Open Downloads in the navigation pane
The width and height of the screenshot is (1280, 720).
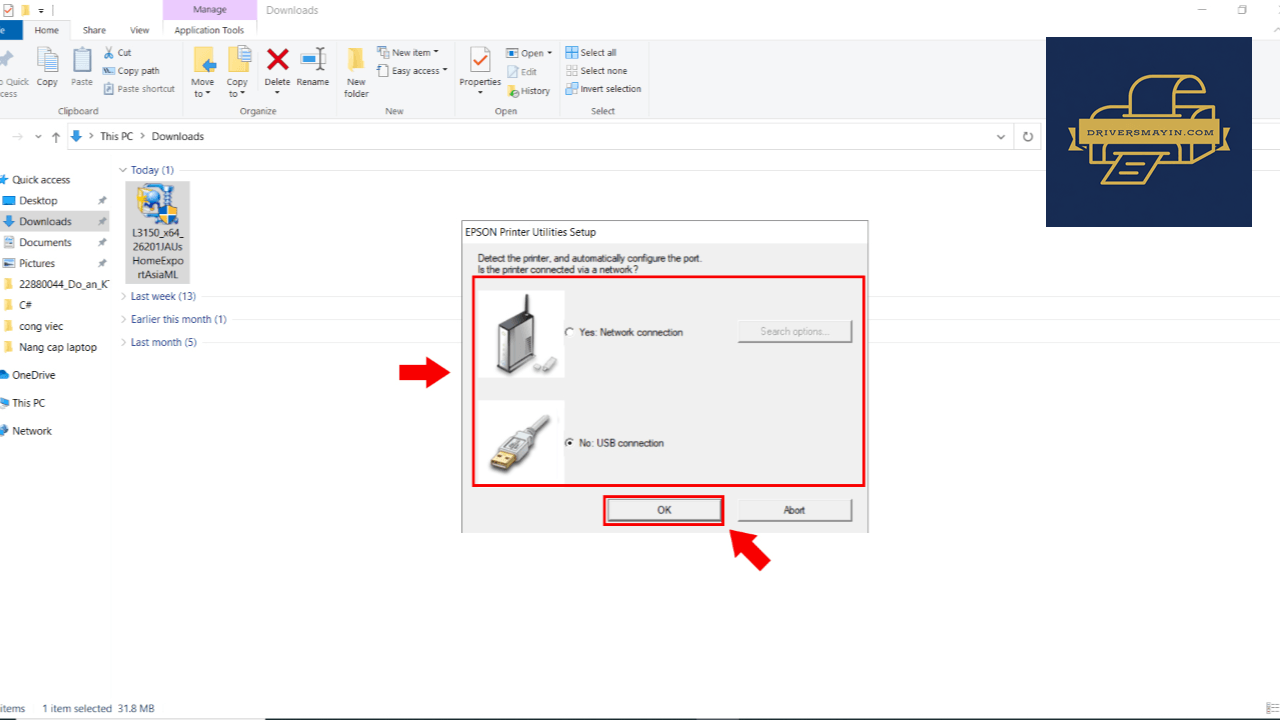[x=45, y=222]
